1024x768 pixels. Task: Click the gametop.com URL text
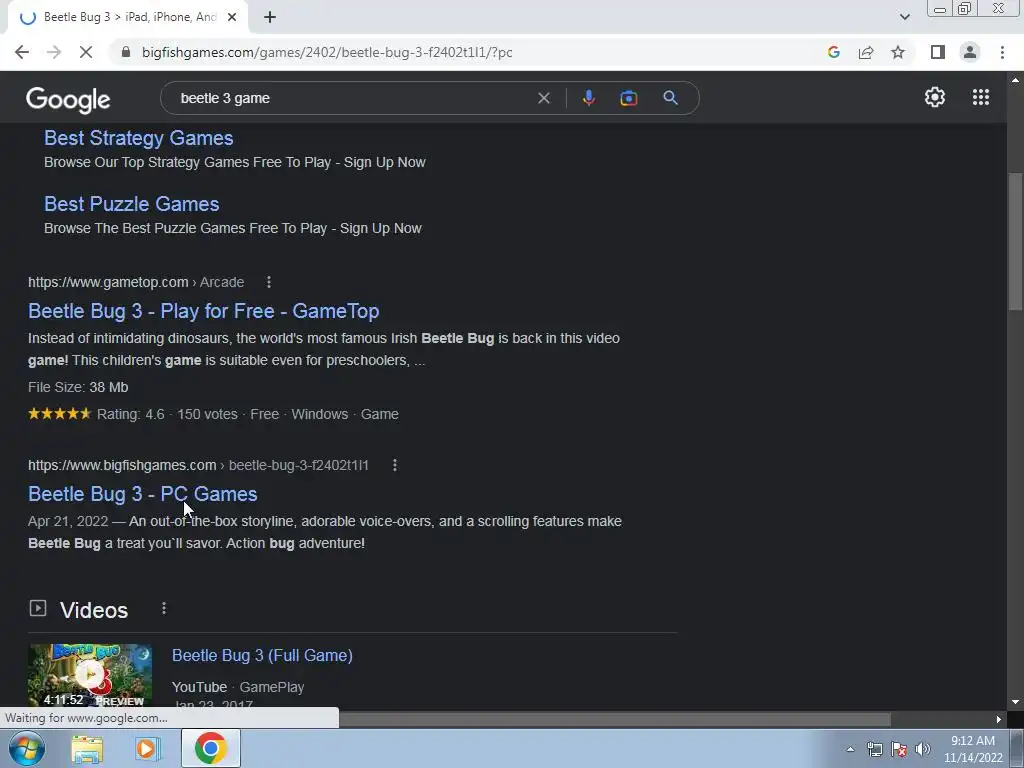[x=136, y=282]
